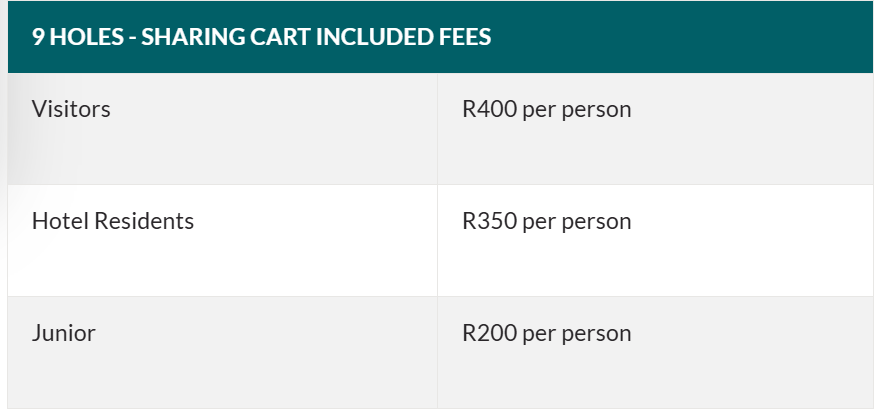Select the 'Junior' row label
Image resolution: width=878 pixels, height=413 pixels.
click(x=63, y=333)
